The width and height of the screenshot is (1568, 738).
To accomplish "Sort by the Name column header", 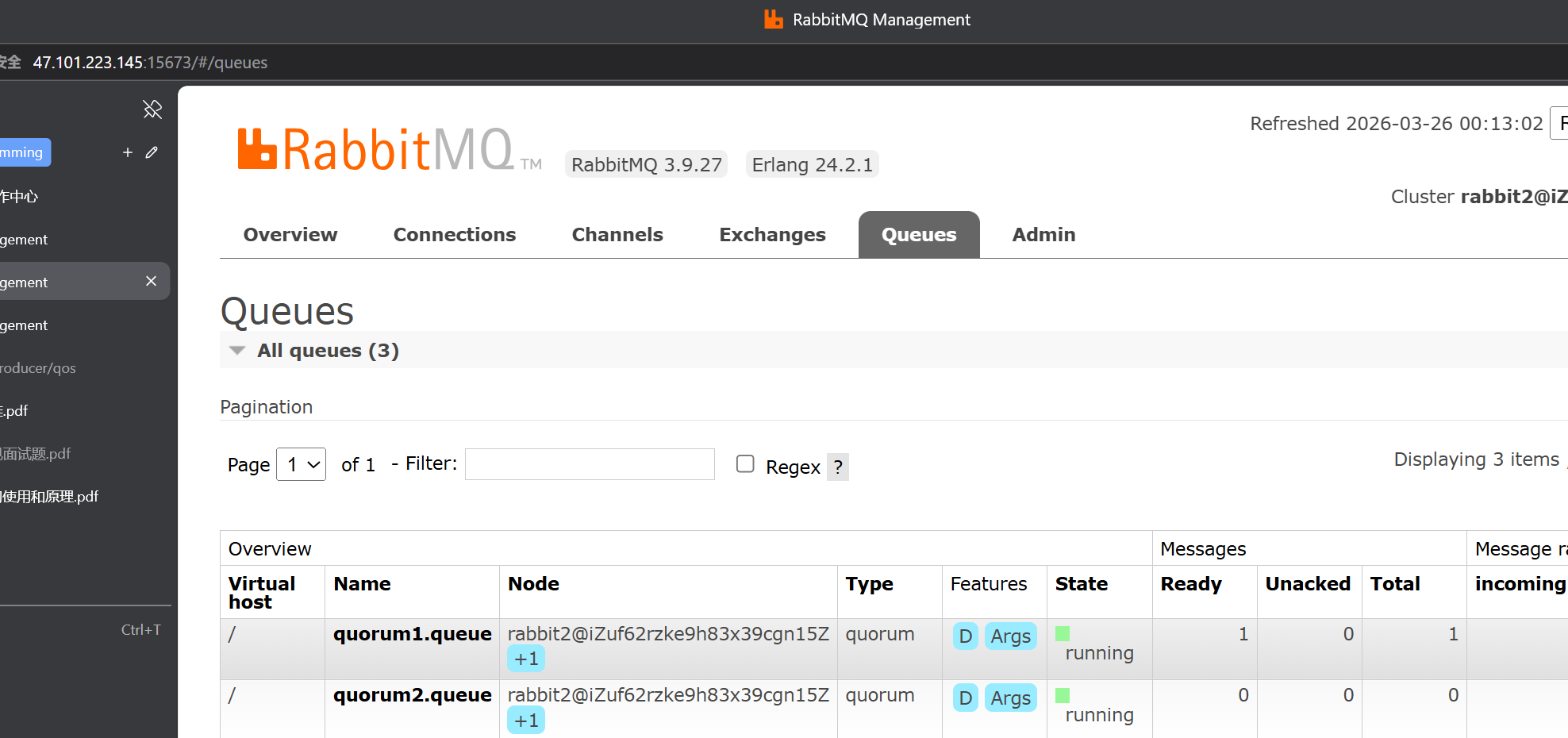I will 362,584.
